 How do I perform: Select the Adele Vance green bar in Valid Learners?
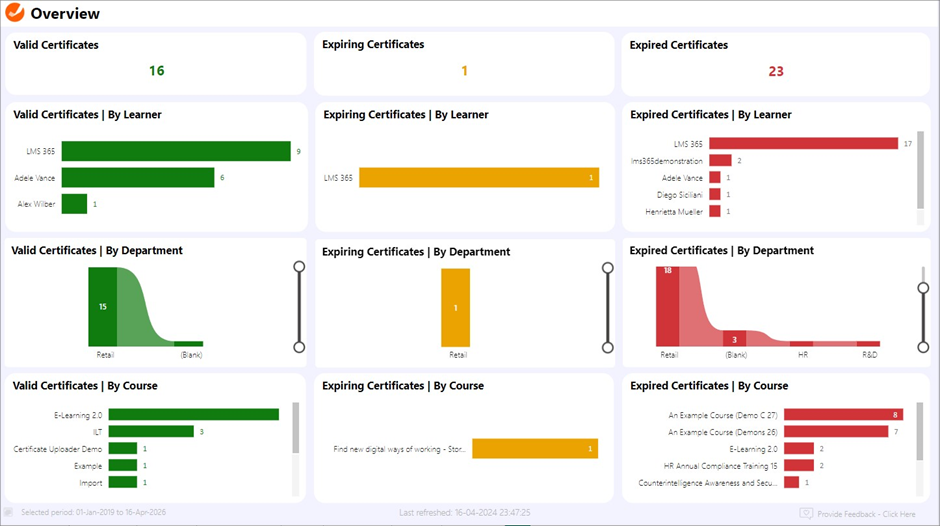tap(138, 177)
